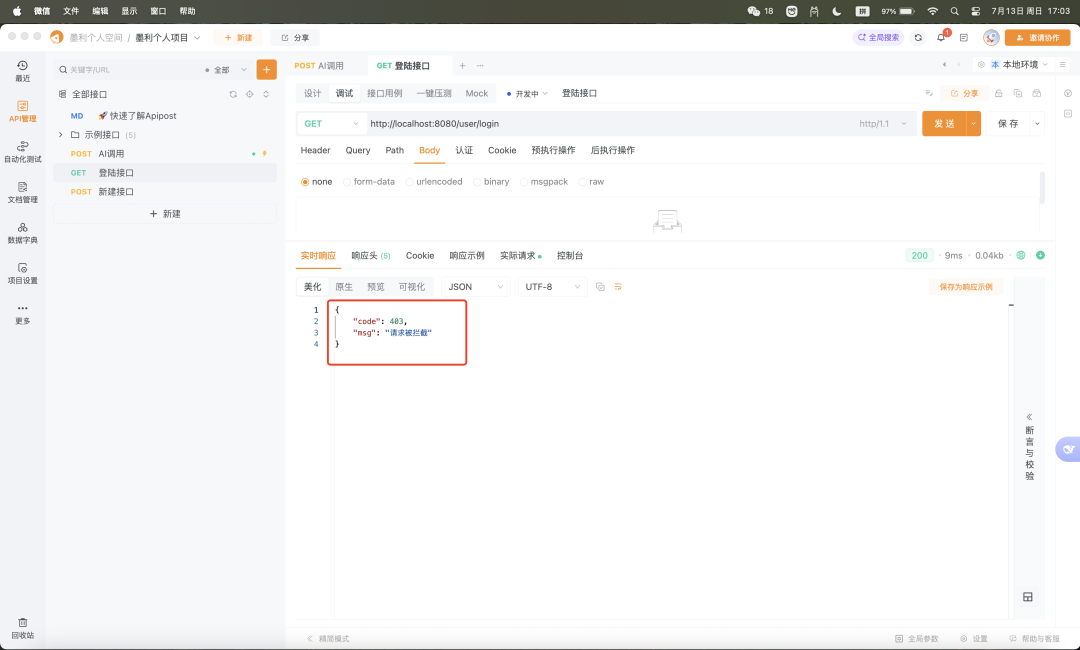Add a new tab with plus icon
Image resolution: width=1080 pixels, height=650 pixels.
tap(462, 65)
